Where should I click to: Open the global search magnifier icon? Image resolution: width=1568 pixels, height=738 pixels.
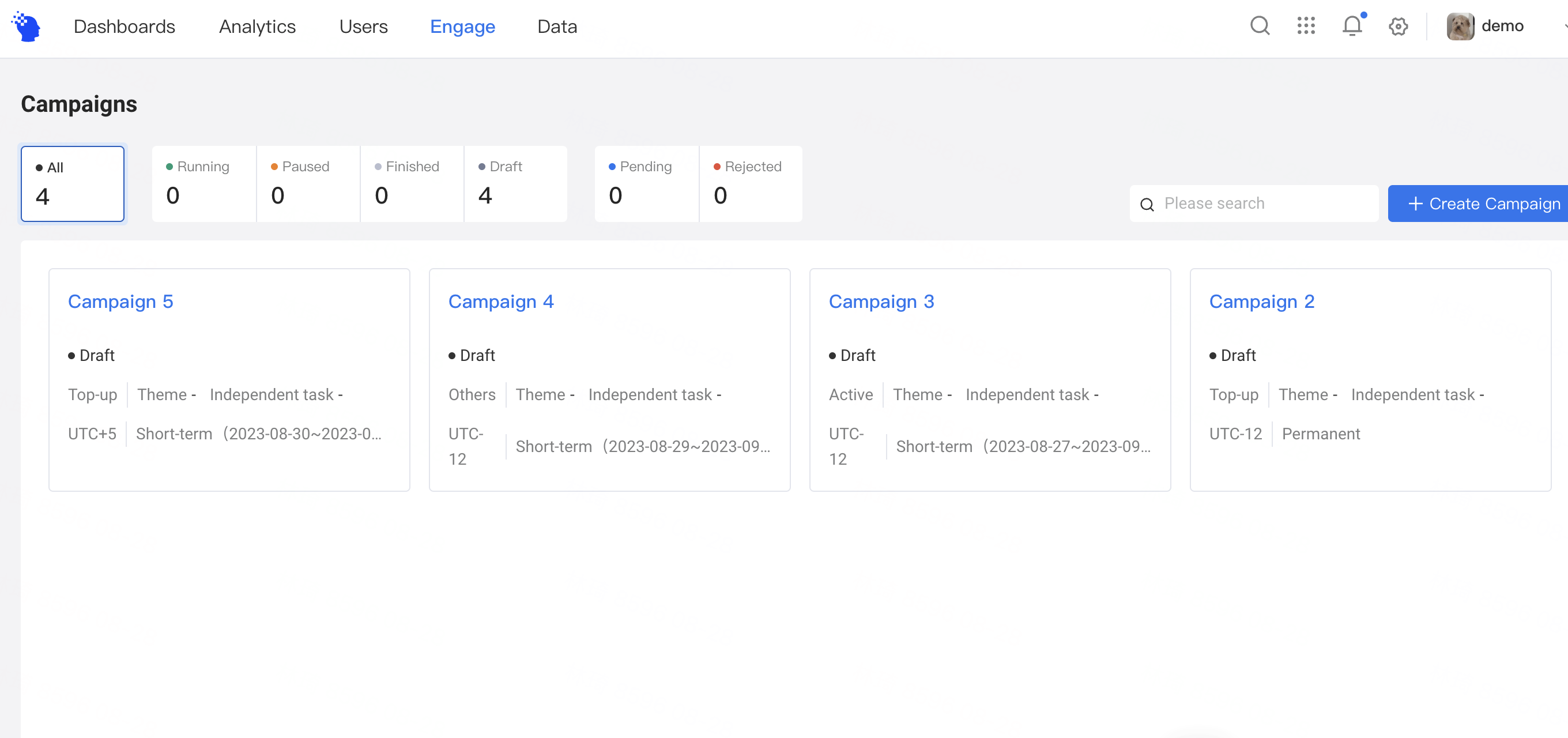point(1260,26)
